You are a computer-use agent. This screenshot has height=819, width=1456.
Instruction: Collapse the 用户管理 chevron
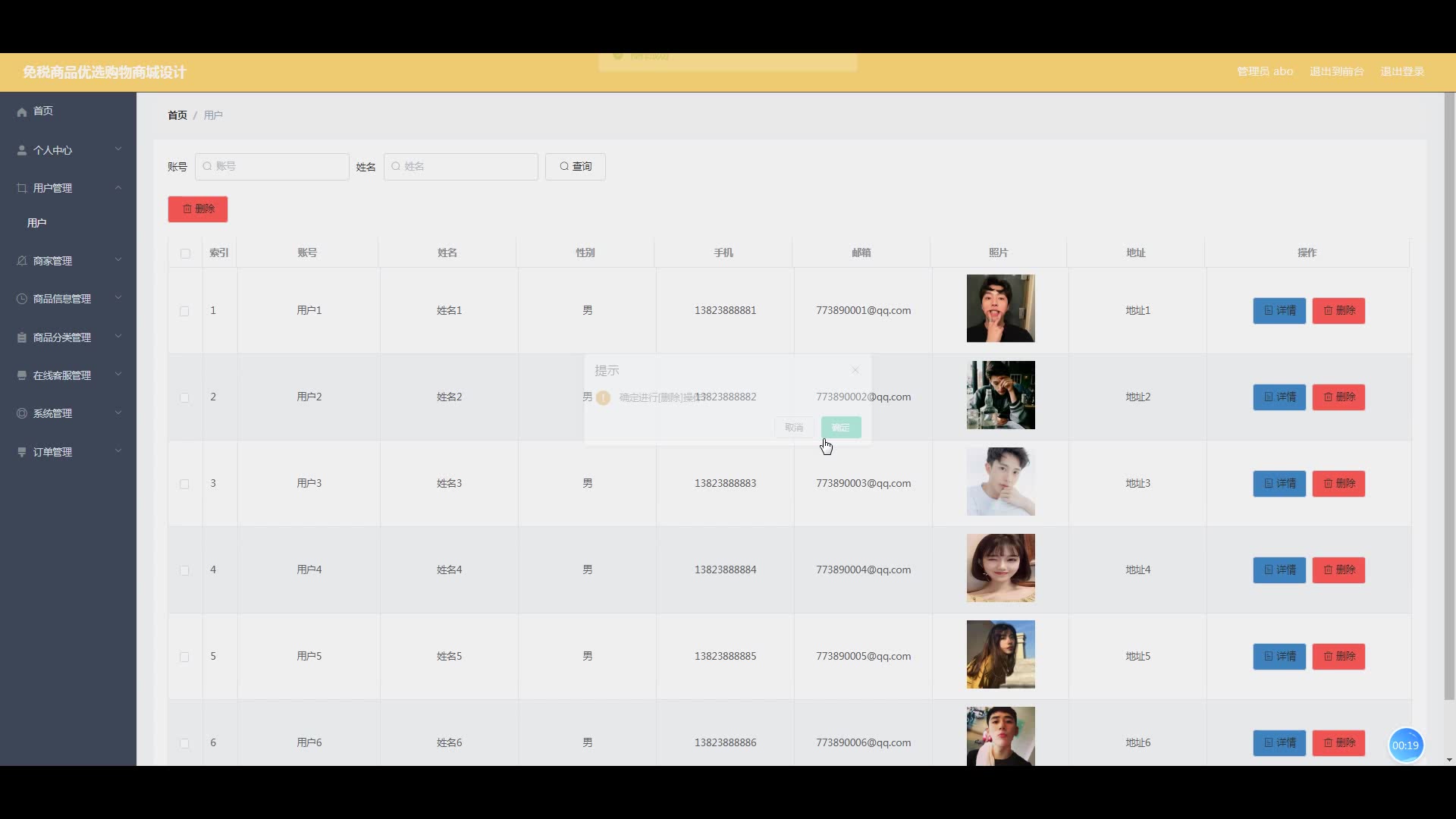118,187
